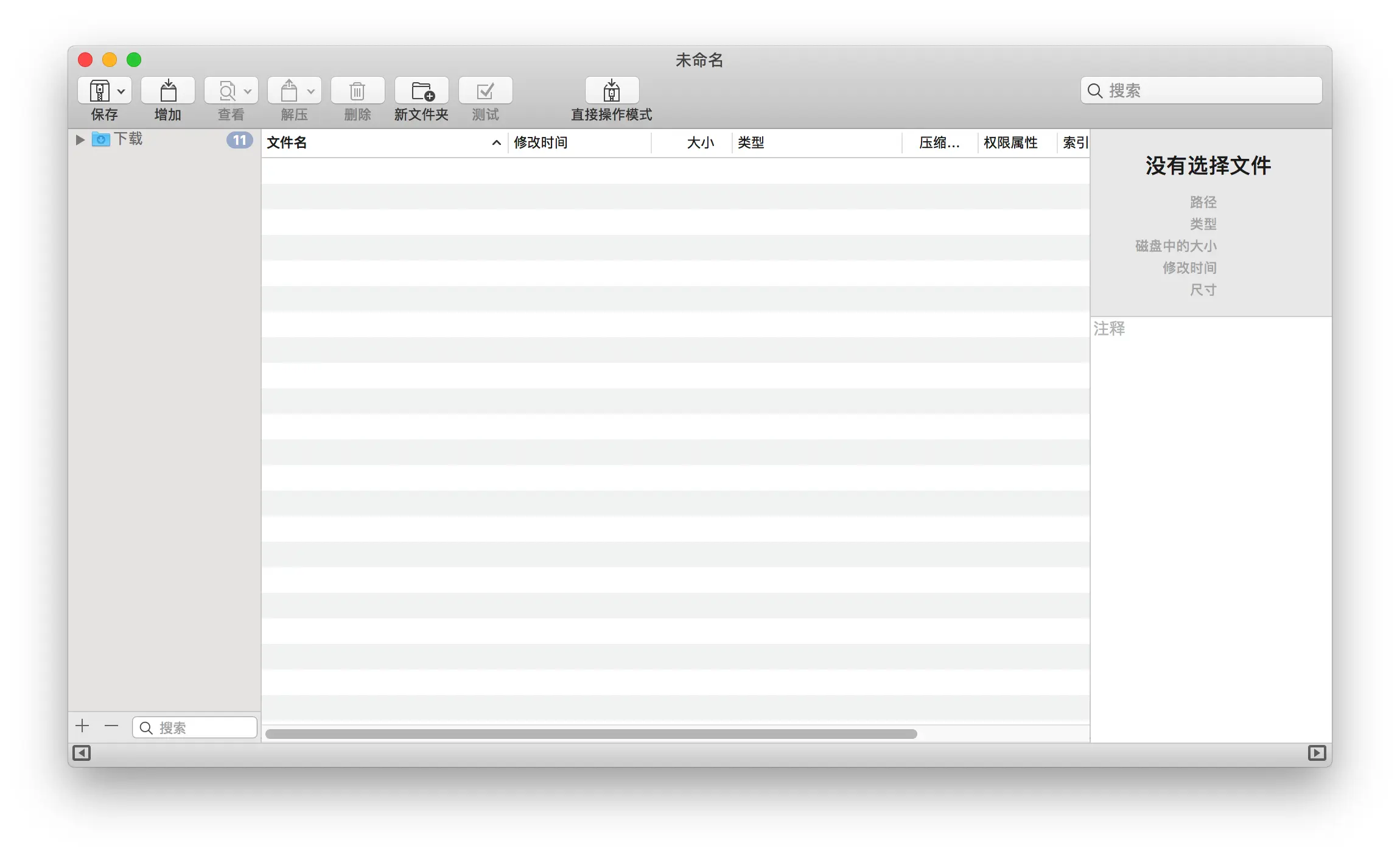This screenshot has height=857, width=1400.
Task: Toggle left sidebar with bottom-left arrow button
Action: 82,753
